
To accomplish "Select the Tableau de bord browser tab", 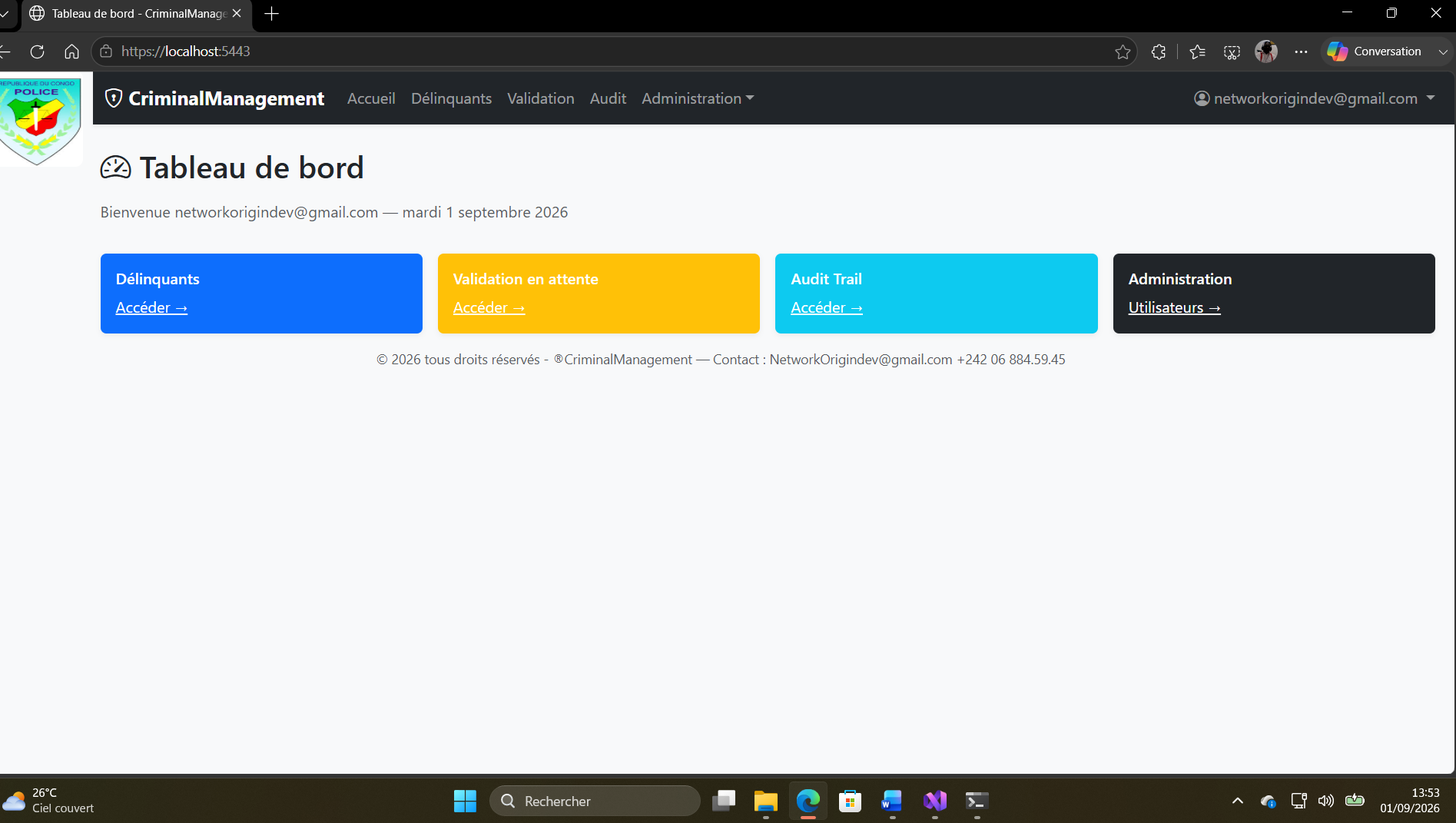I will pyautogui.click(x=136, y=14).
